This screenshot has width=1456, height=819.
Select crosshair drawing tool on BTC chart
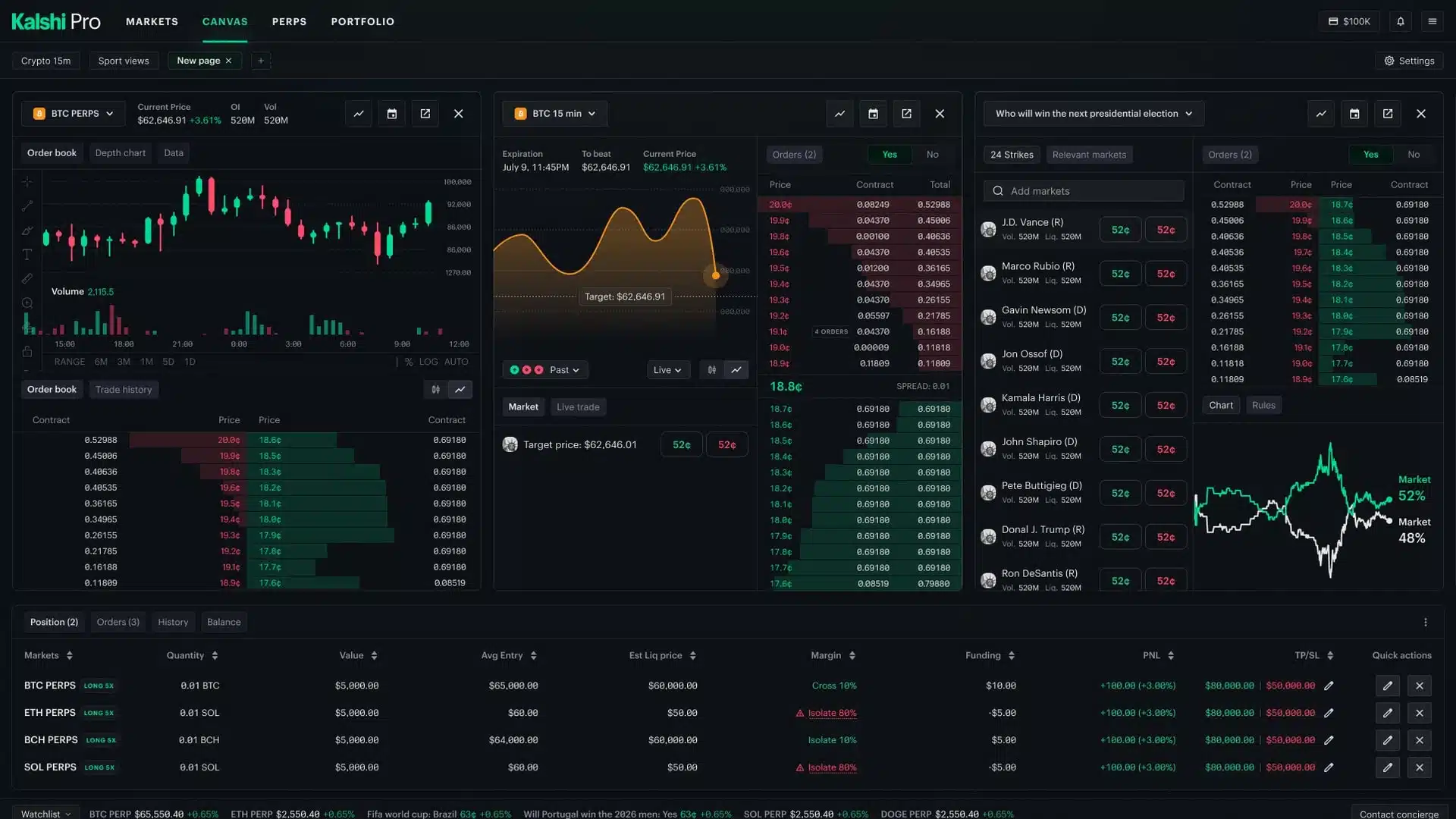[x=27, y=182]
